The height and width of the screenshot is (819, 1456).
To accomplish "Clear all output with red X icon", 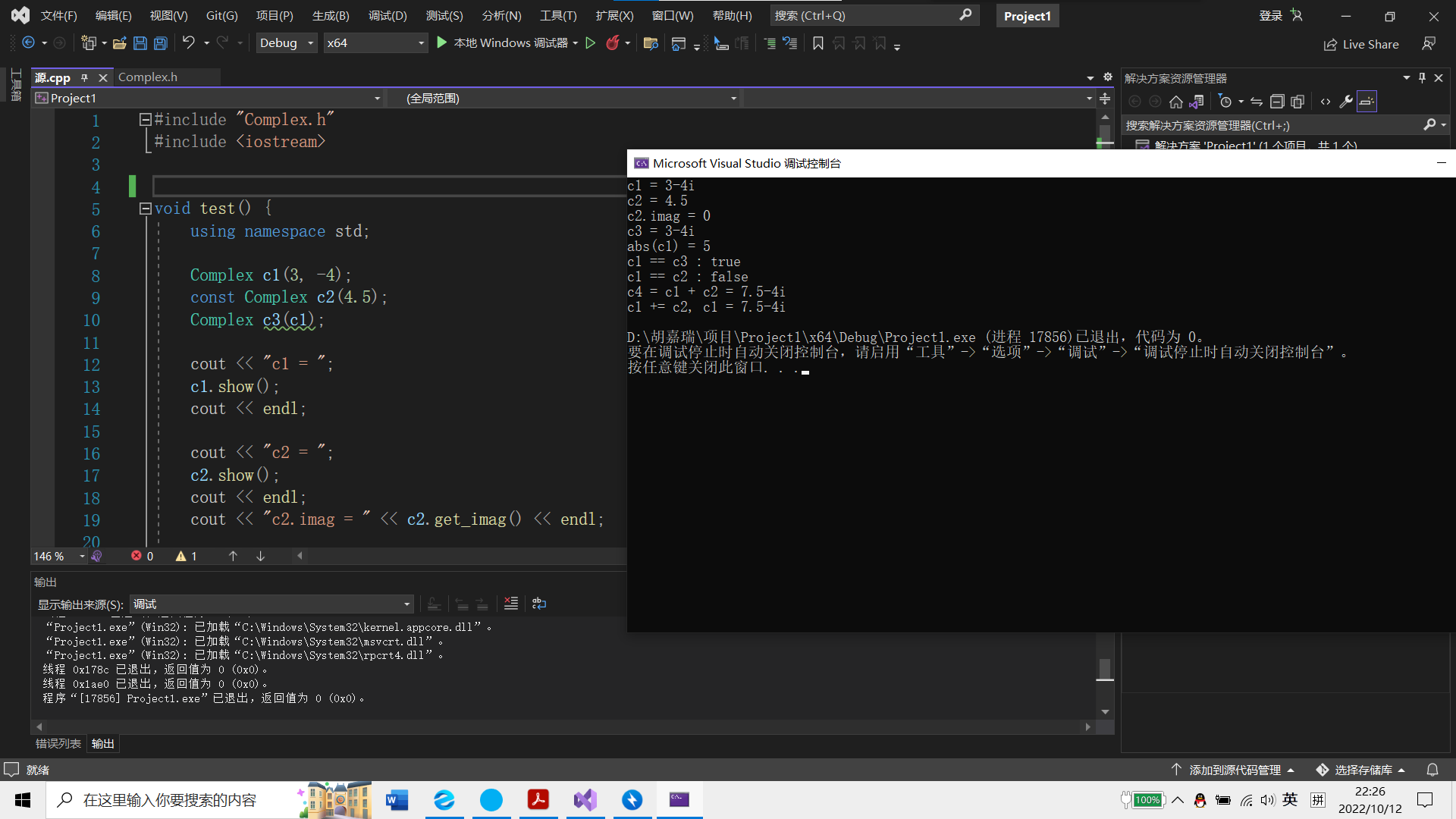I will [511, 604].
